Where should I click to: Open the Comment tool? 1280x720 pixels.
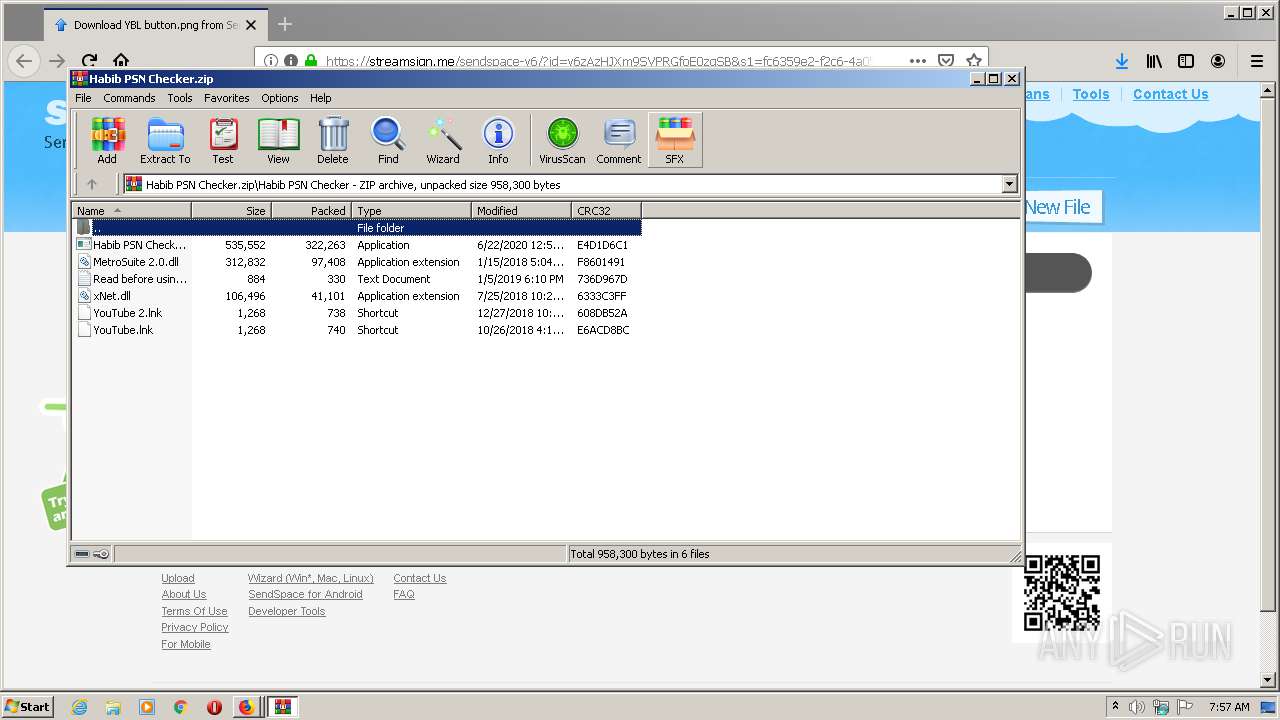pyautogui.click(x=619, y=140)
